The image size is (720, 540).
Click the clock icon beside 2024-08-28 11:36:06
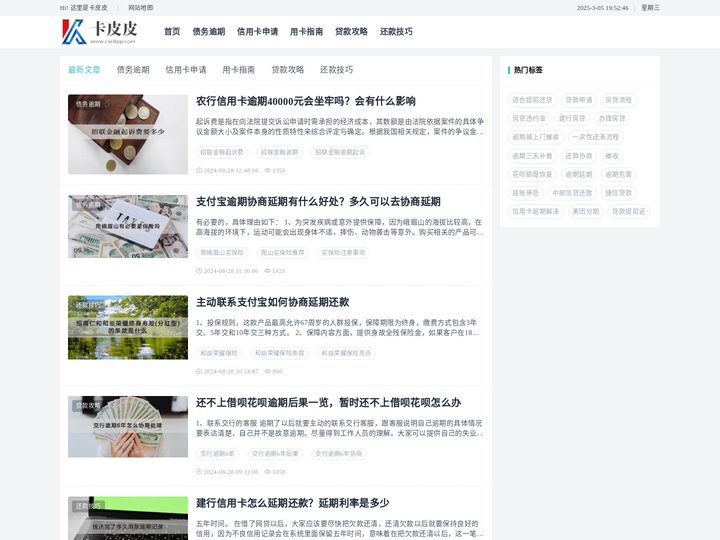[199, 271]
